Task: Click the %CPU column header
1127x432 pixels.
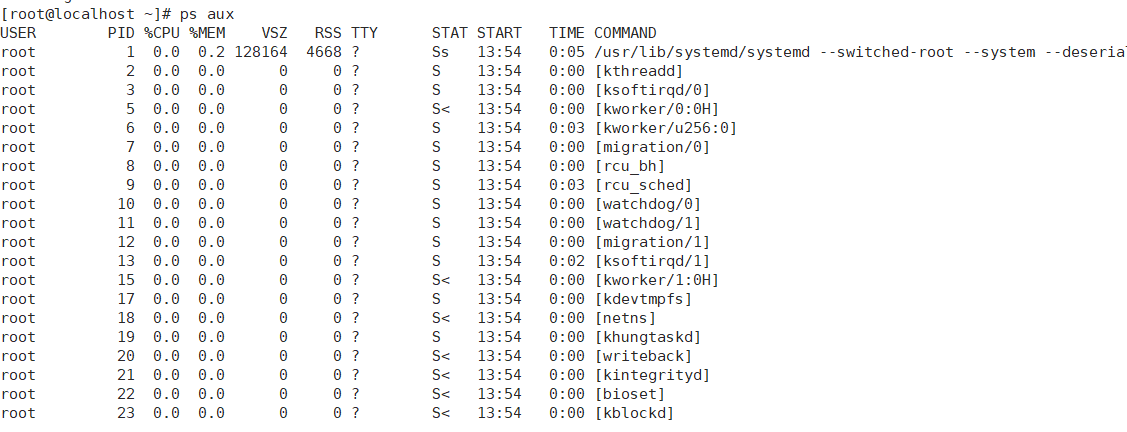Action: tap(162, 33)
